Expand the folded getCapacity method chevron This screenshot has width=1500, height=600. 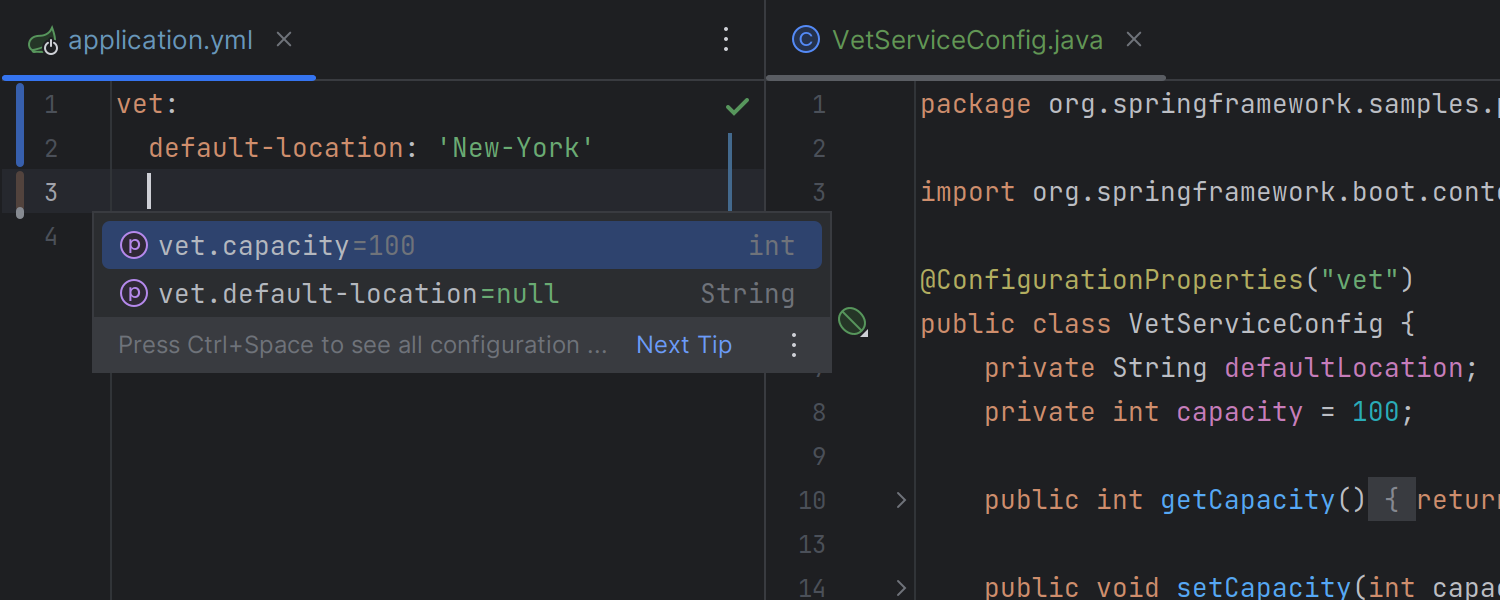click(901, 500)
